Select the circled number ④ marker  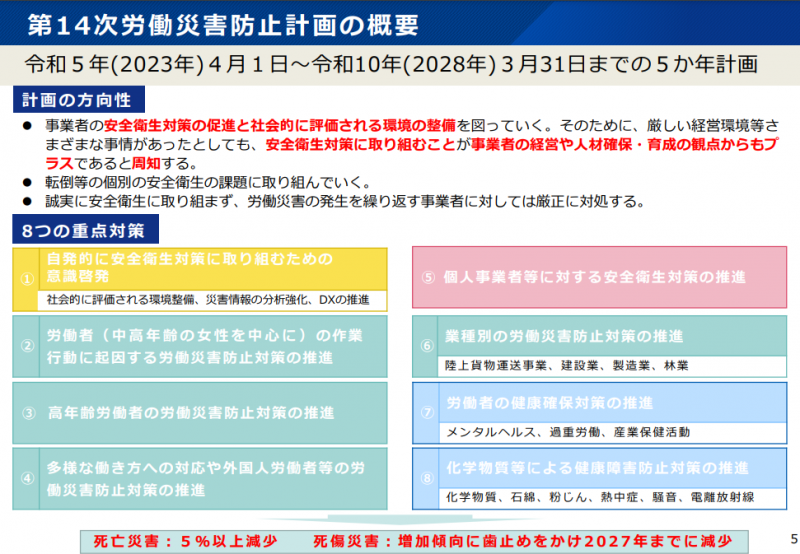click(x=29, y=478)
